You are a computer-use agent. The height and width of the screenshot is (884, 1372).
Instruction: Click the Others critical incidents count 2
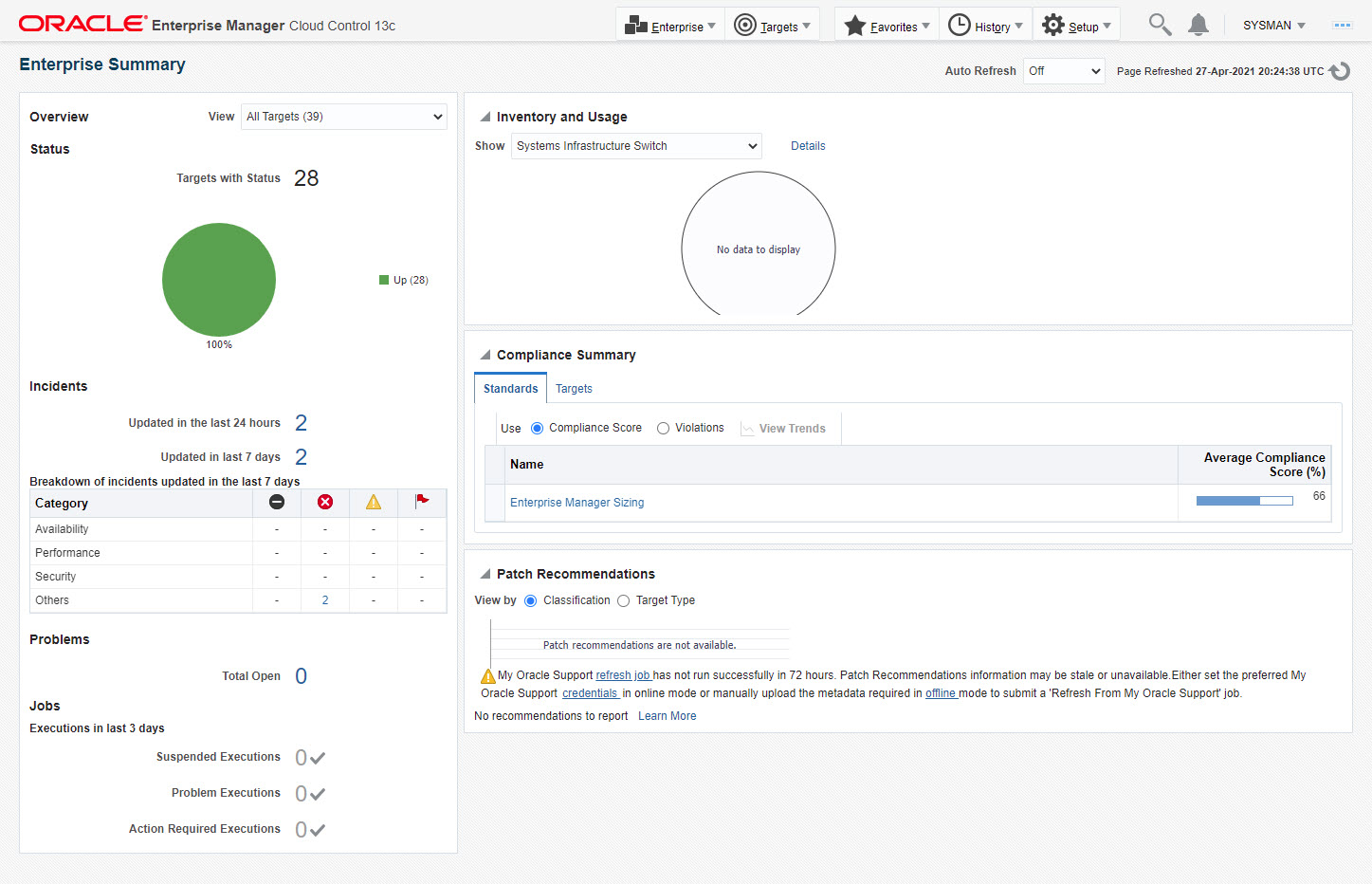coord(325,600)
